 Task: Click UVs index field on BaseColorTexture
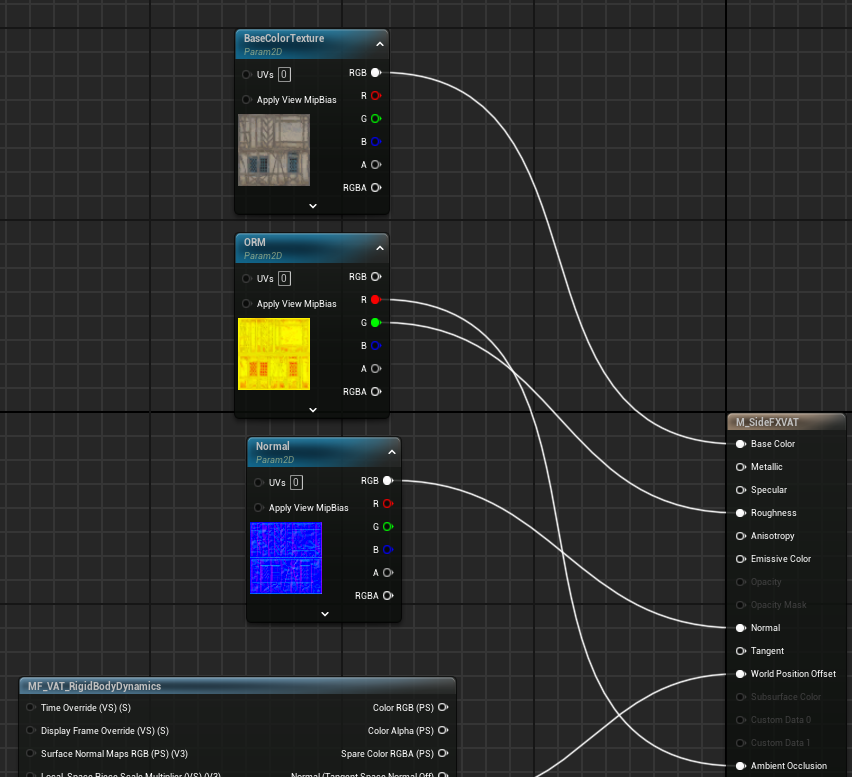point(284,74)
